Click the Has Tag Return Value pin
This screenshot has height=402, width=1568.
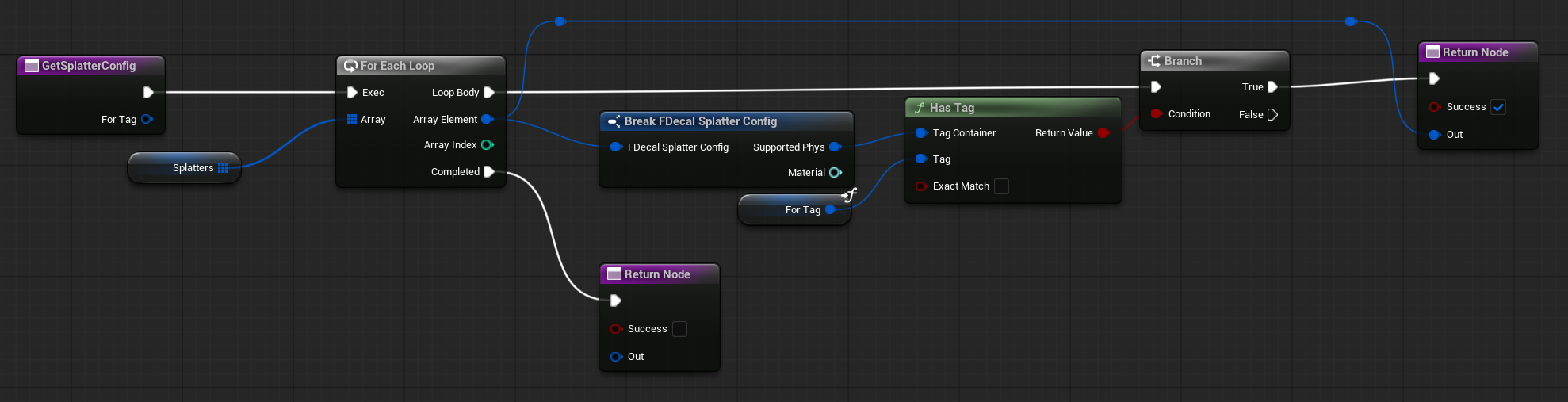(1103, 133)
